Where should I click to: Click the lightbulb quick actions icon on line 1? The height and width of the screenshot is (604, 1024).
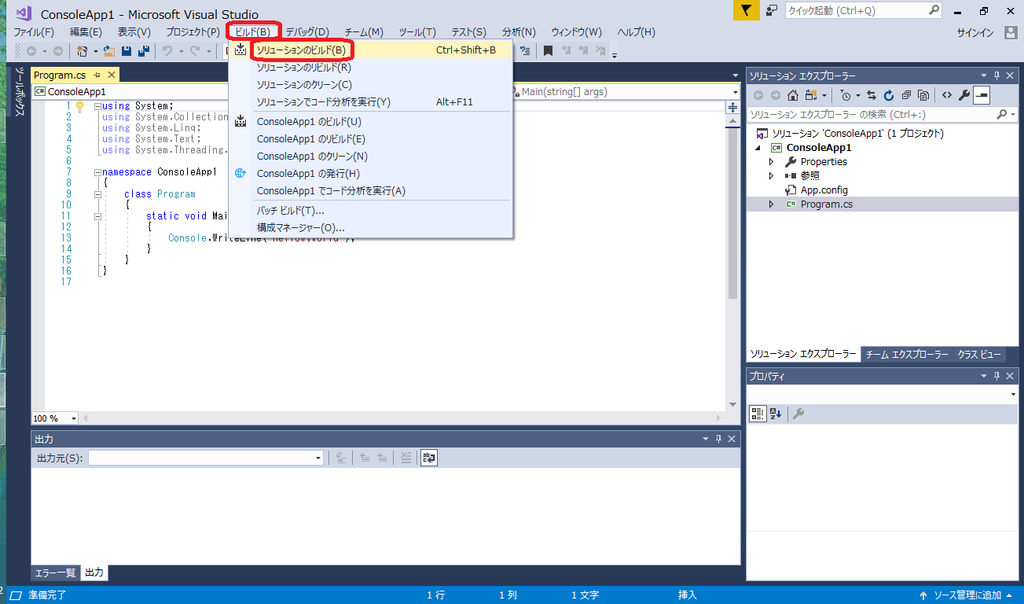80,106
